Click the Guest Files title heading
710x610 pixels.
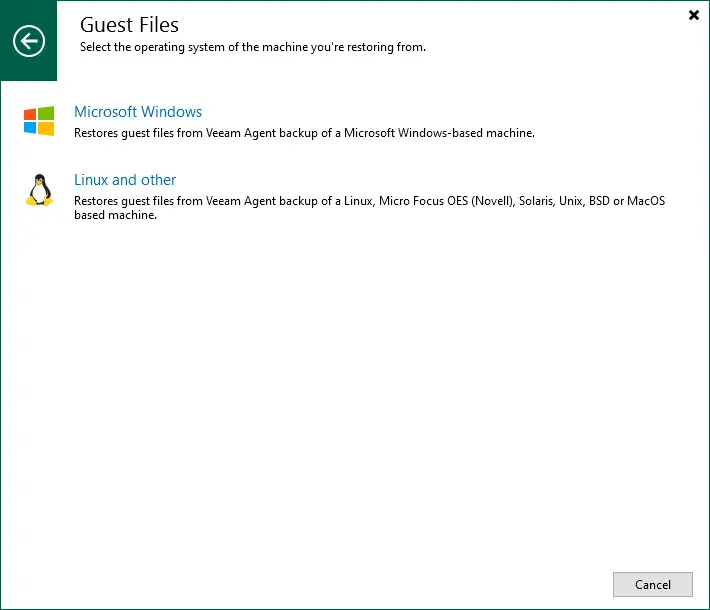point(129,24)
